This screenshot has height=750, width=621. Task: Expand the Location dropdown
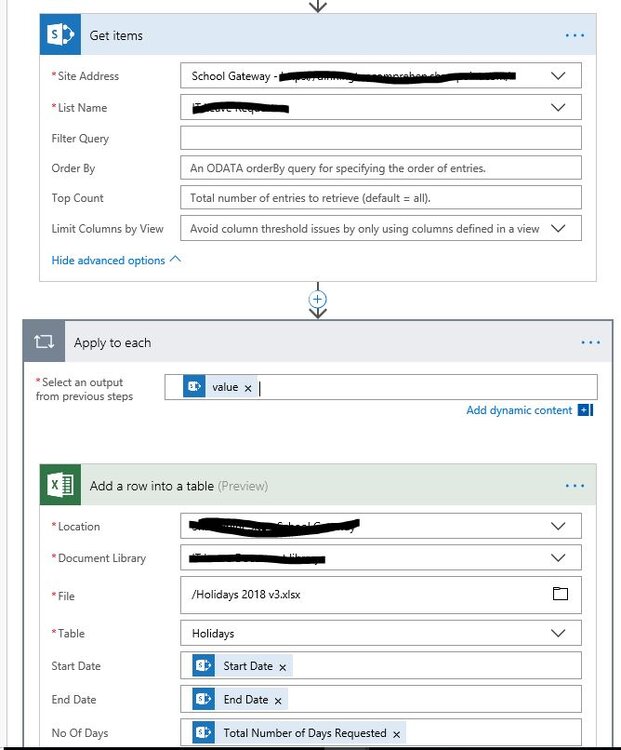point(558,526)
